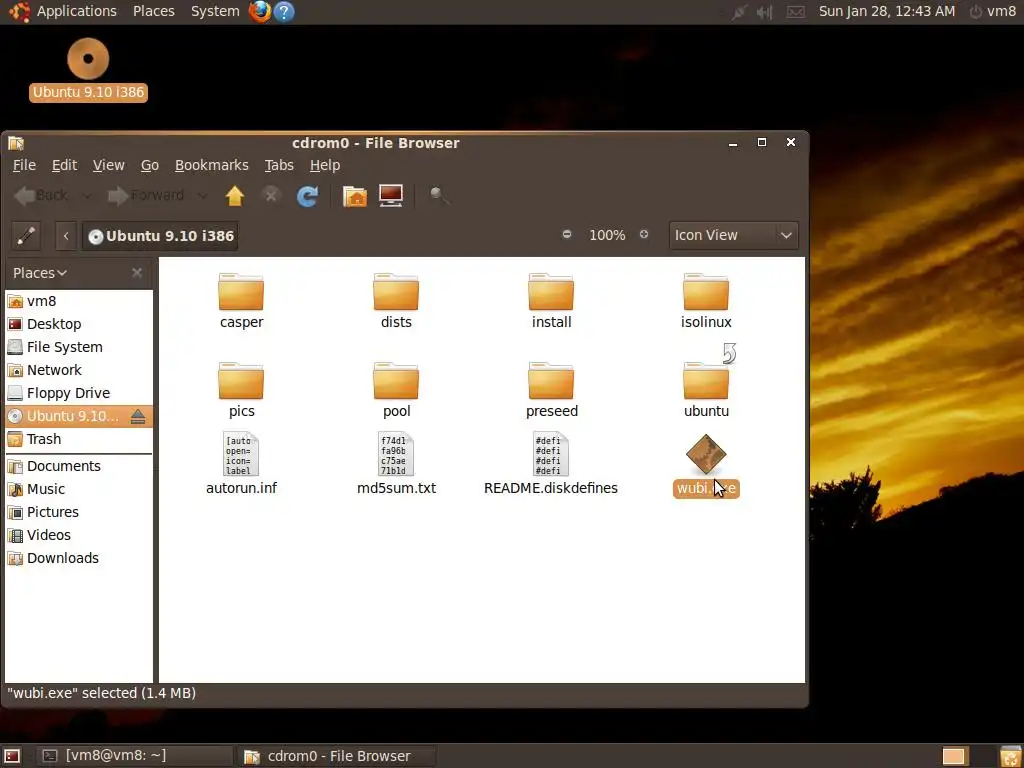The image size is (1024, 768).
Task: Switch to the vm8@vm8 terminal window
Action: tap(133, 756)
